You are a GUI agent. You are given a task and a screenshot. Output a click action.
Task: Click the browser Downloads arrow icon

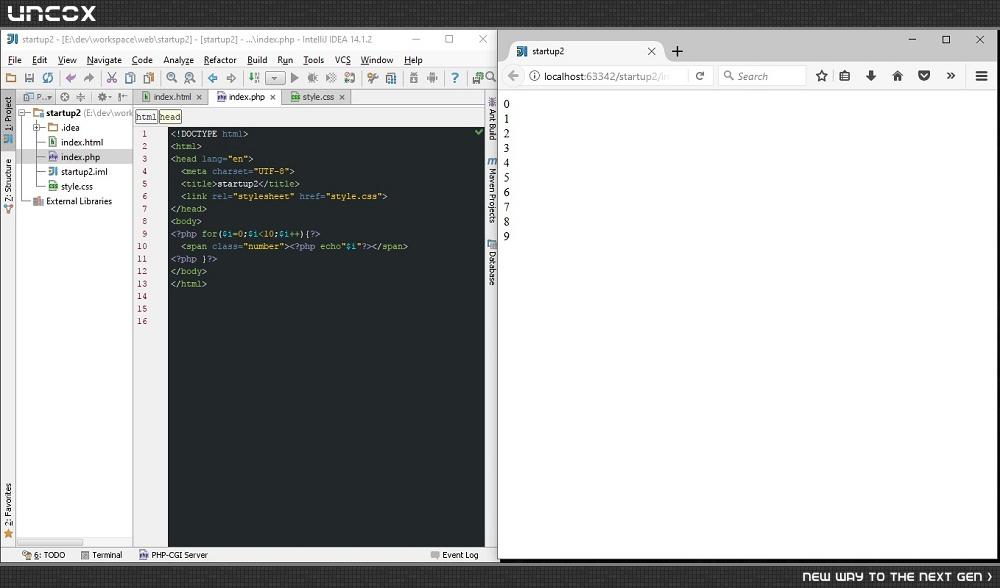[871, 76]
